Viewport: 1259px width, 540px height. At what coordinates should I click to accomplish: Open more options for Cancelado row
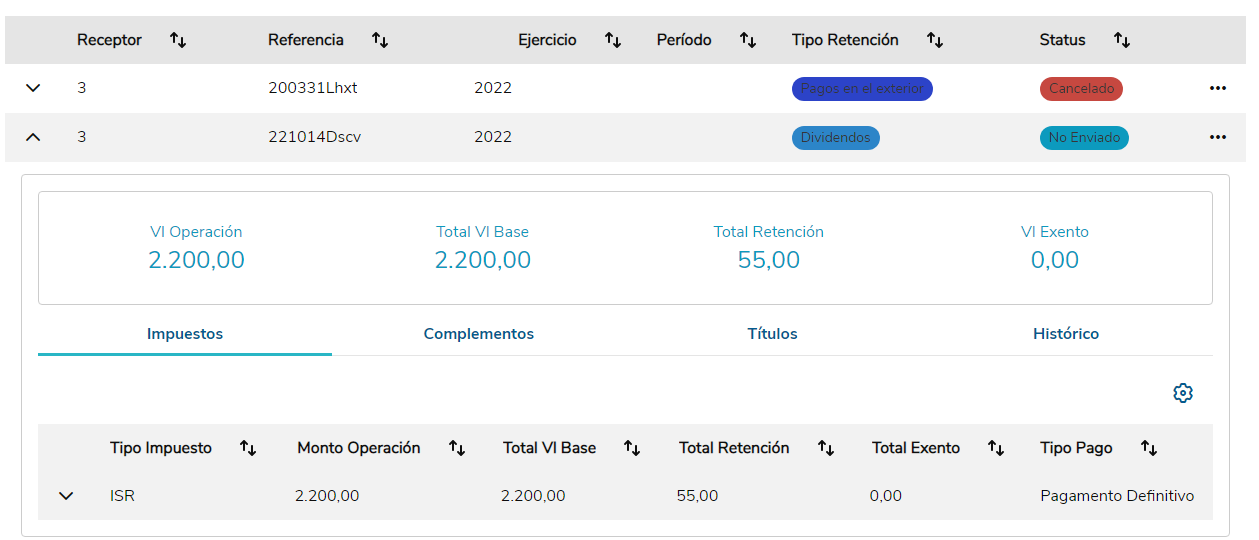click(1217, 88)
